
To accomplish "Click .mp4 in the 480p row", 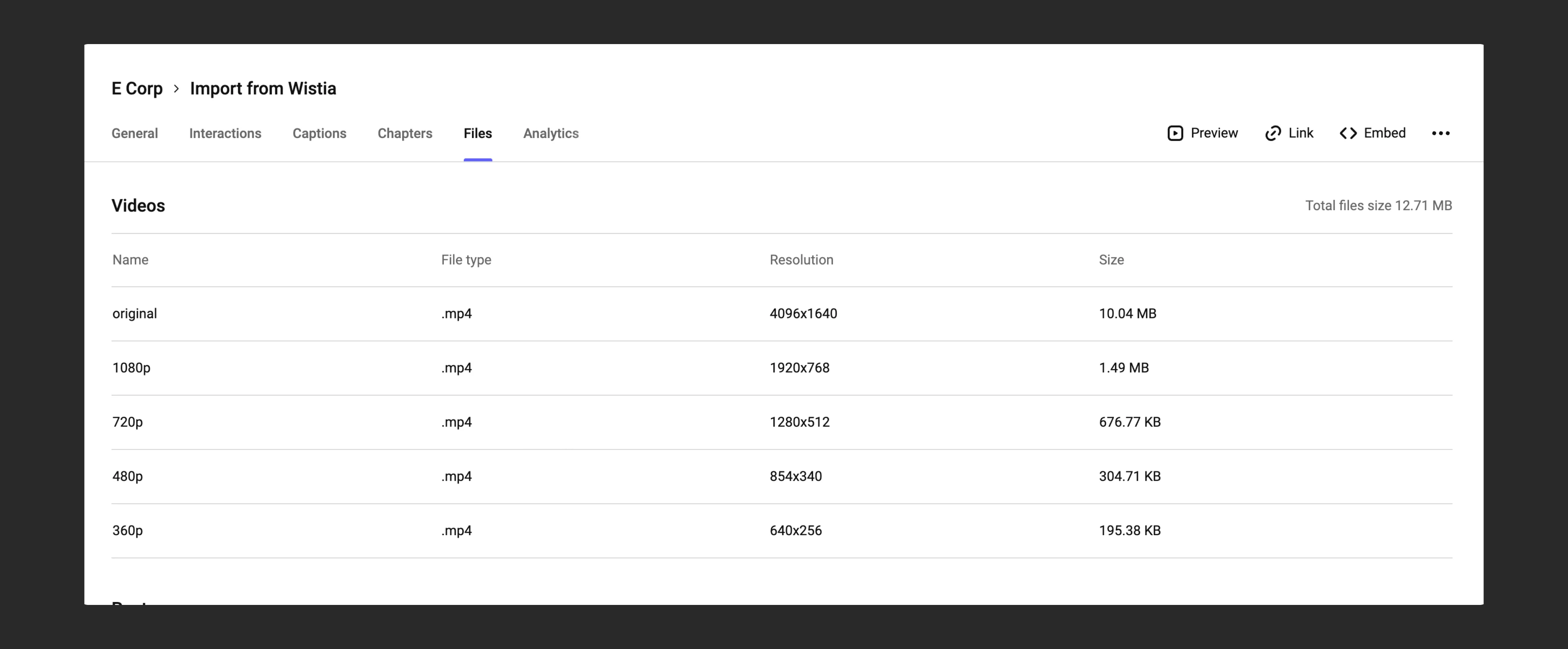I will tap(457, 476).
